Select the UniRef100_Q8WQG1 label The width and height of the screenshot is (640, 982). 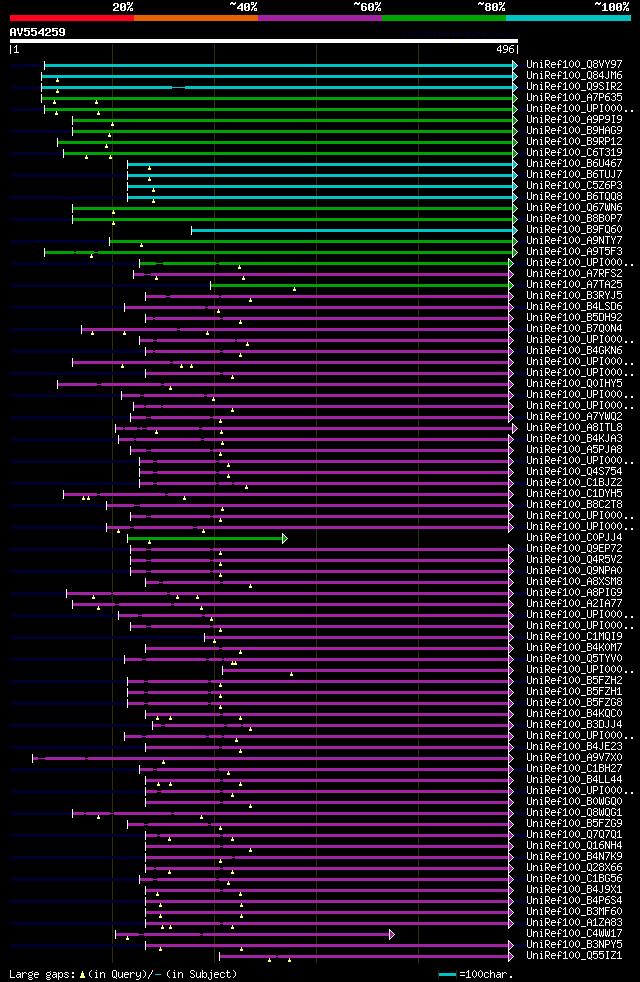pos(574,813)
